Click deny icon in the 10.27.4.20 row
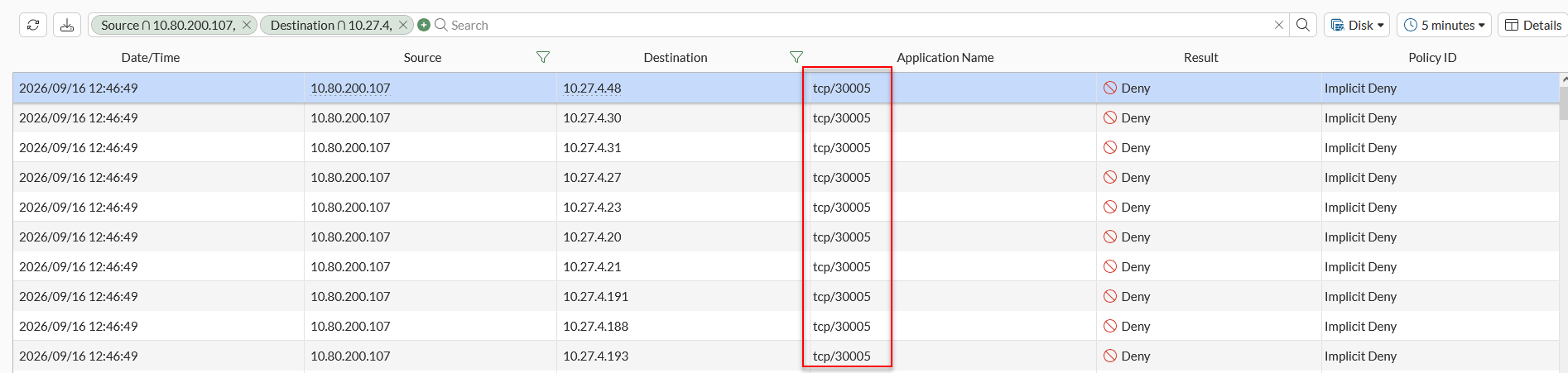 coord(1110,237)
